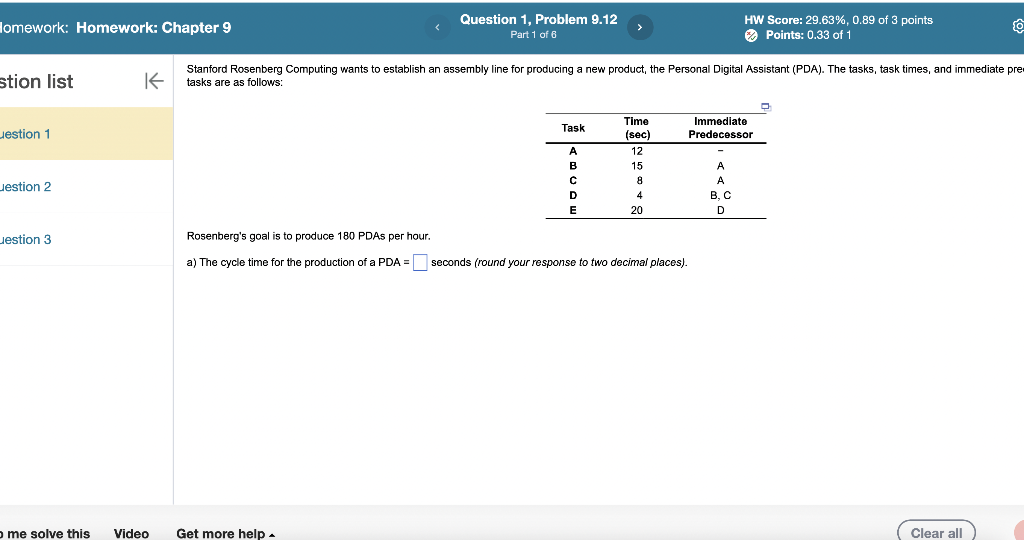
Task: Click the time value 4 for task D
Action: 639,195
